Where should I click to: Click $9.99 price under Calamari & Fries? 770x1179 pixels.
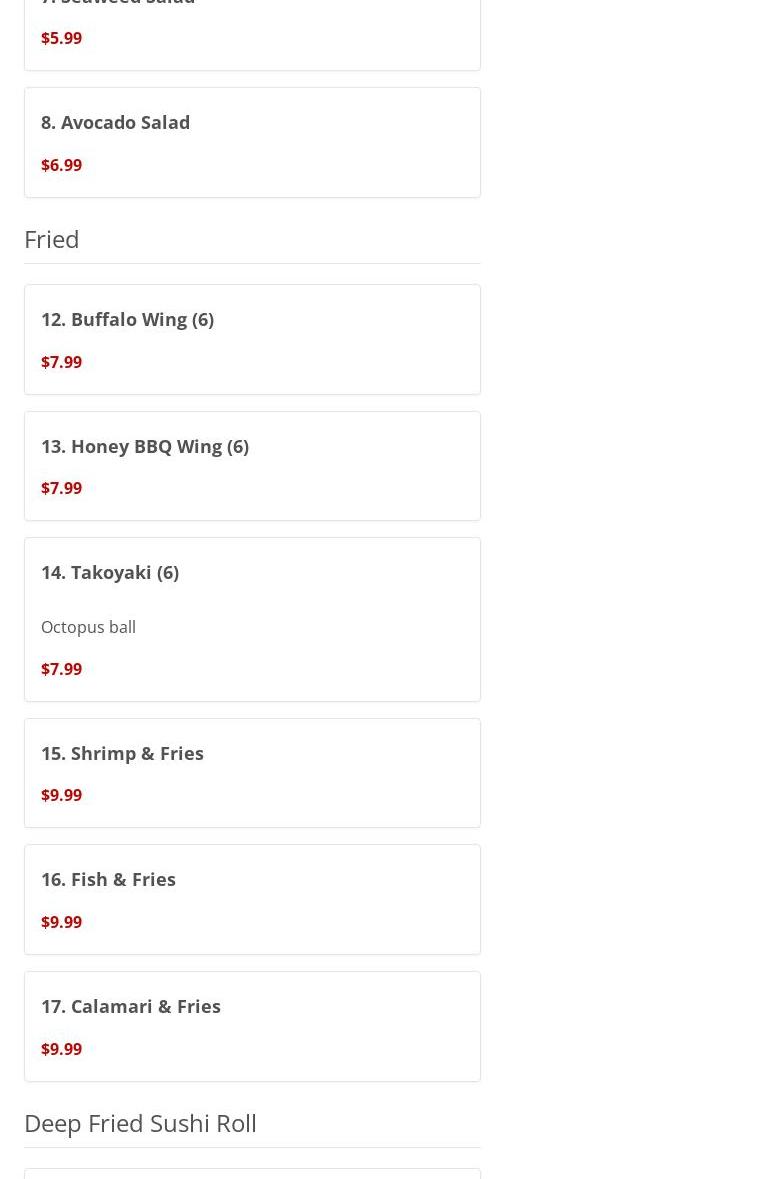(x=61, y=1049)
